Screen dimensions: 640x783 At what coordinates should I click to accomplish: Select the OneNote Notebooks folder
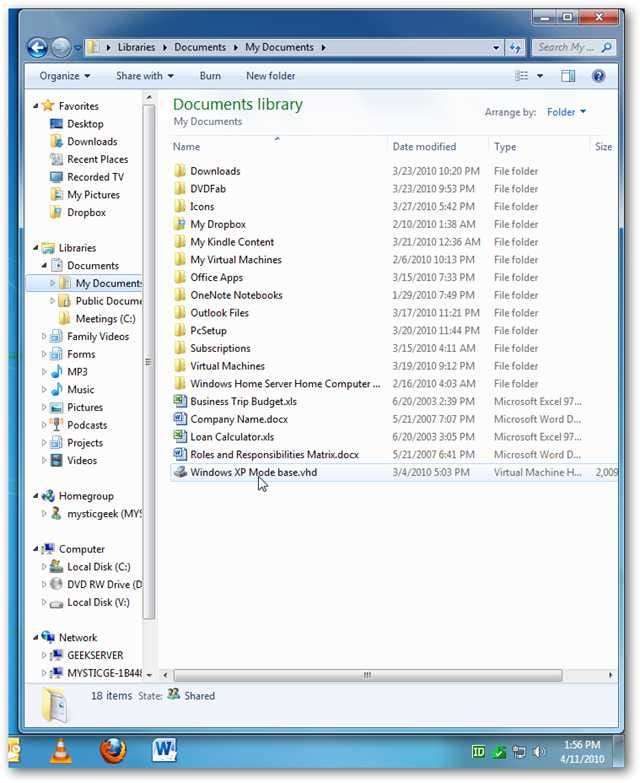[236, 295]
